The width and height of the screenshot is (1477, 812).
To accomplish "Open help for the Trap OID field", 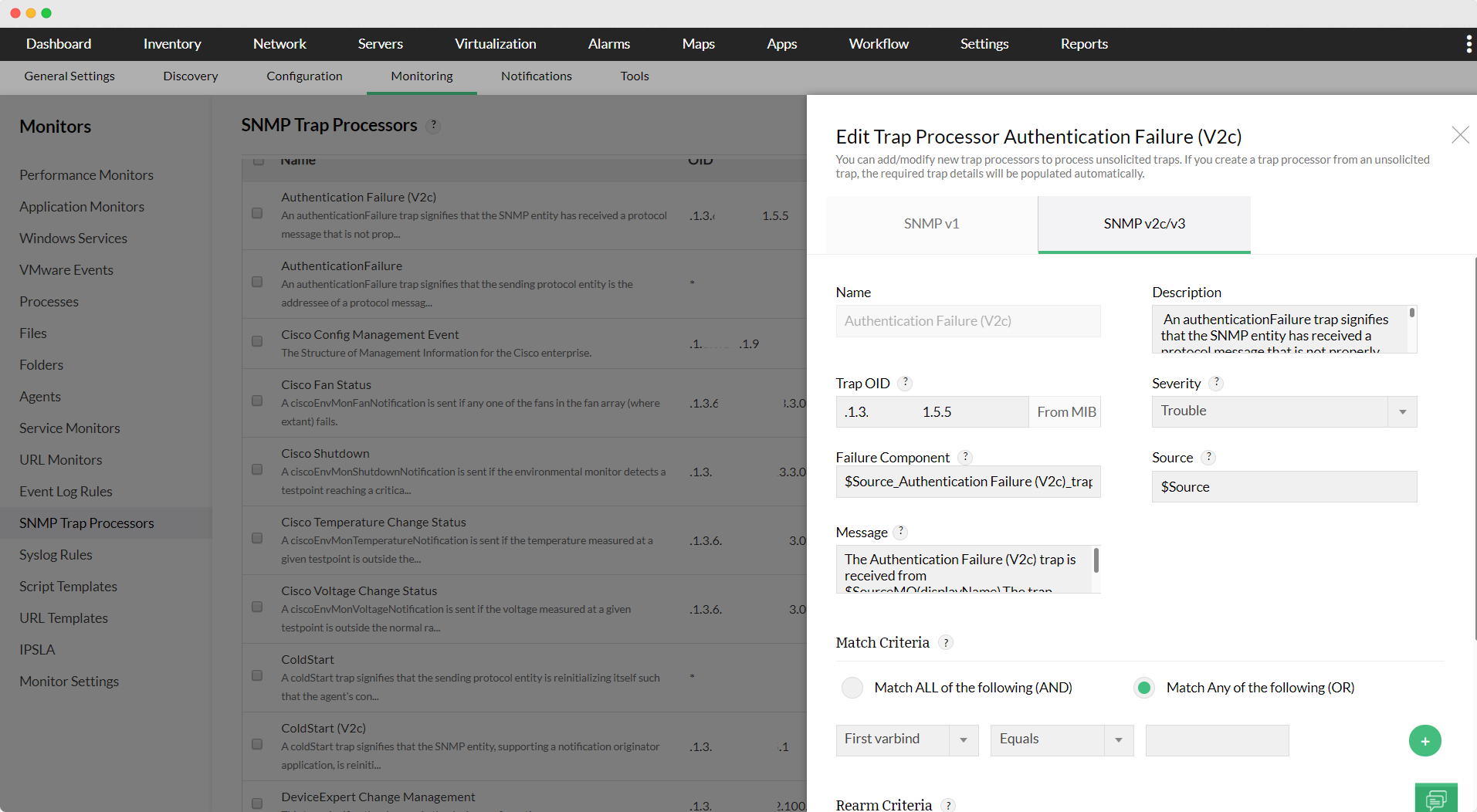I will tap(905, 383).
